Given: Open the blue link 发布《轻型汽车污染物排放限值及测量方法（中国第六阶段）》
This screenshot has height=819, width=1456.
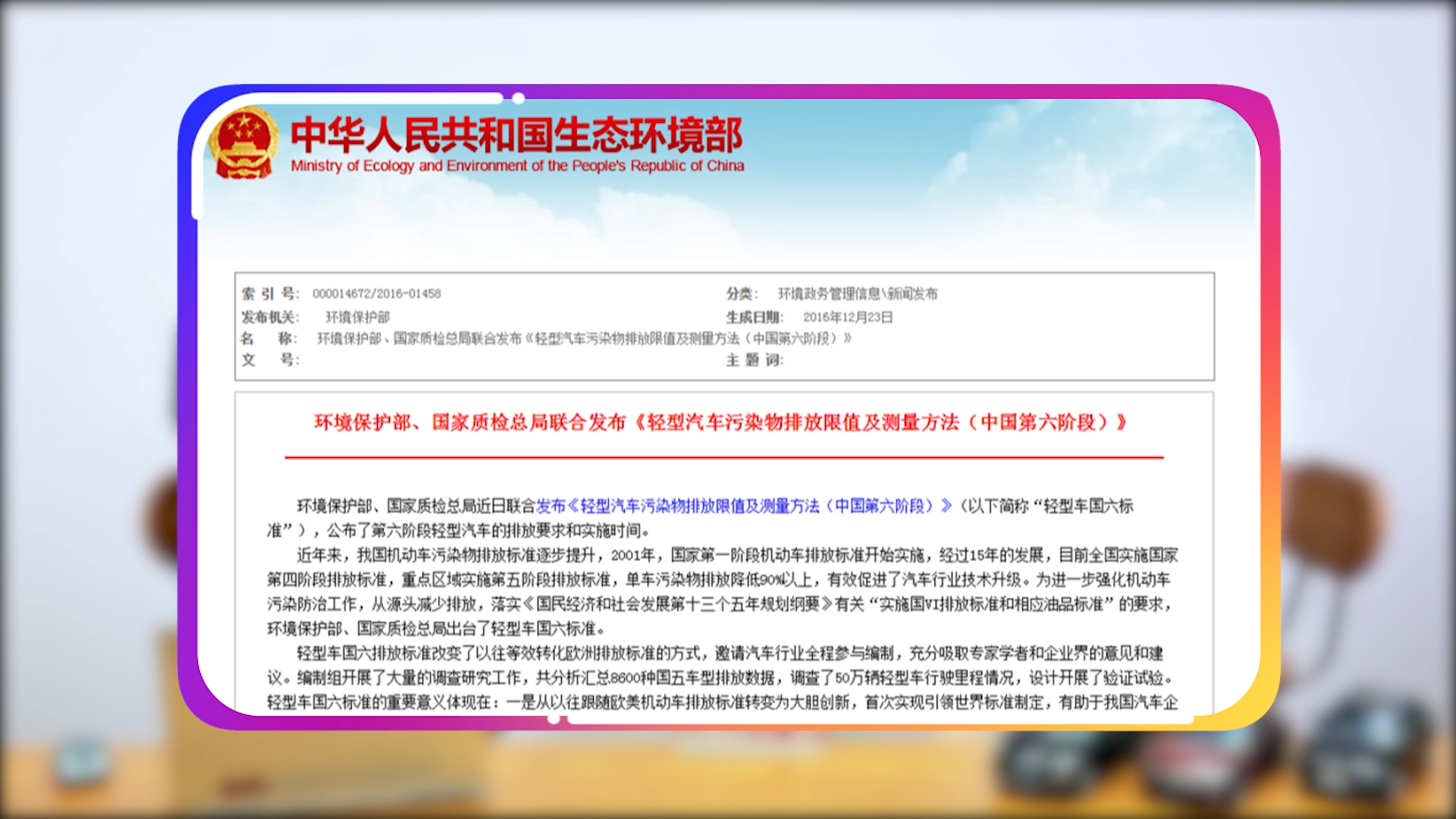Looking at the screenshot, I should 744,506.
